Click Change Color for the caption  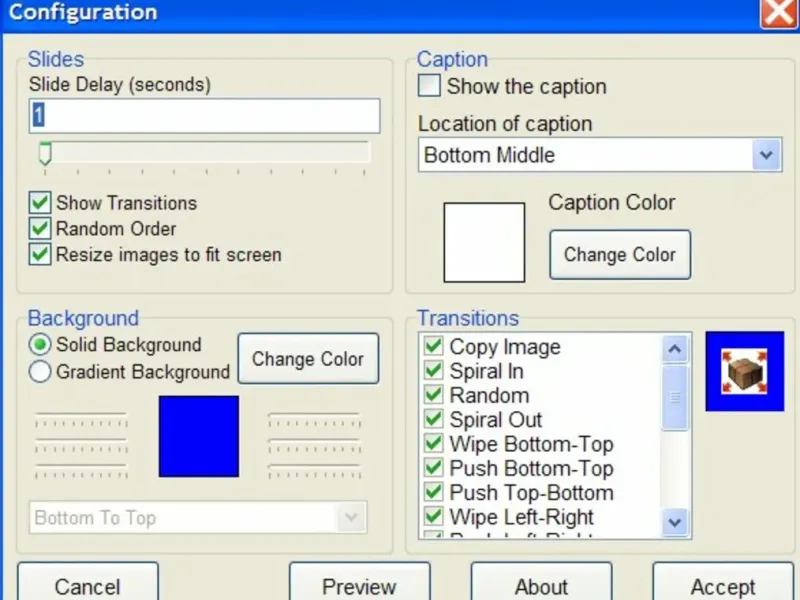(619, 254)
